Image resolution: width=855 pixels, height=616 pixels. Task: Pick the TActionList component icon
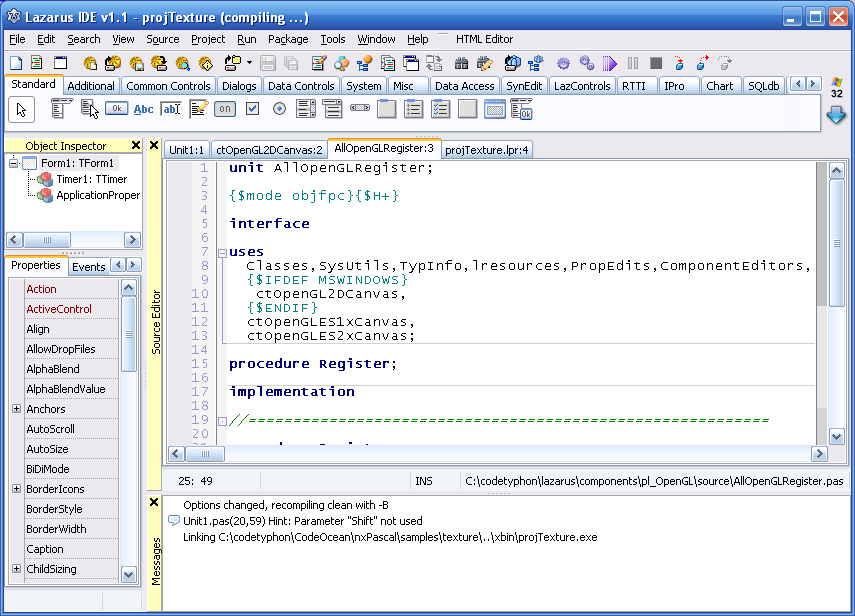(521, 108)
